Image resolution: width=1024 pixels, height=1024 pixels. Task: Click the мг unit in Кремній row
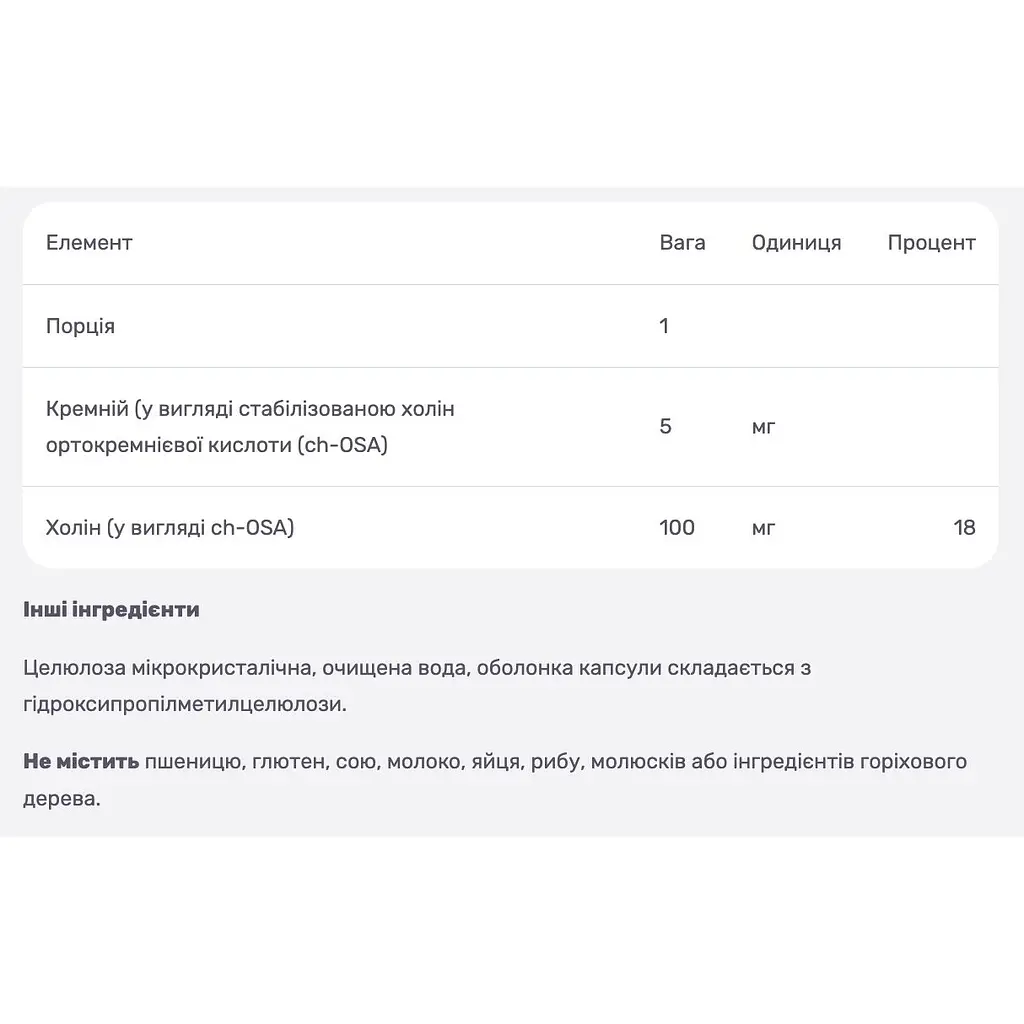coord(763,428)
